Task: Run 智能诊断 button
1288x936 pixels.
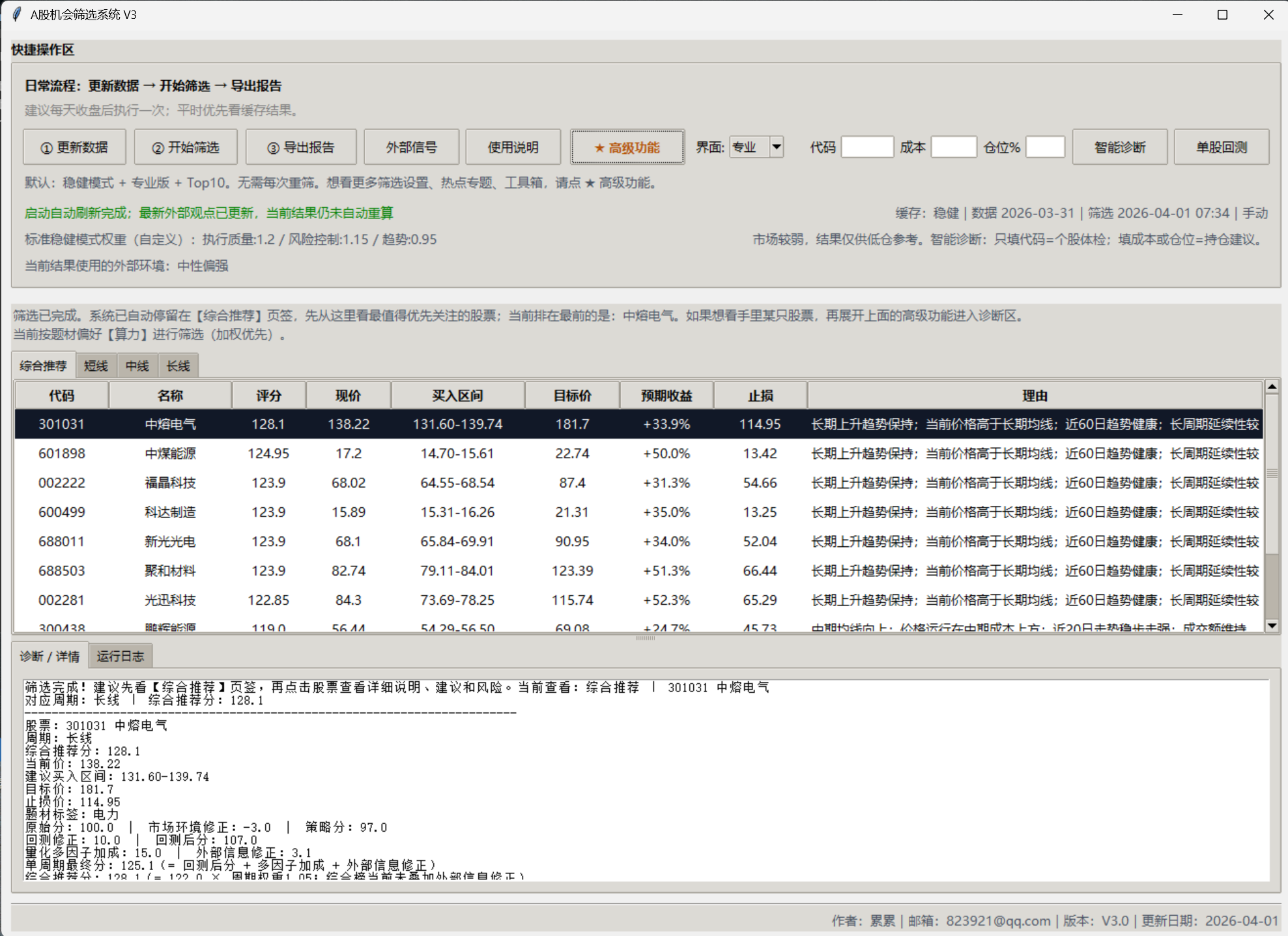Action: (1119, 147)
